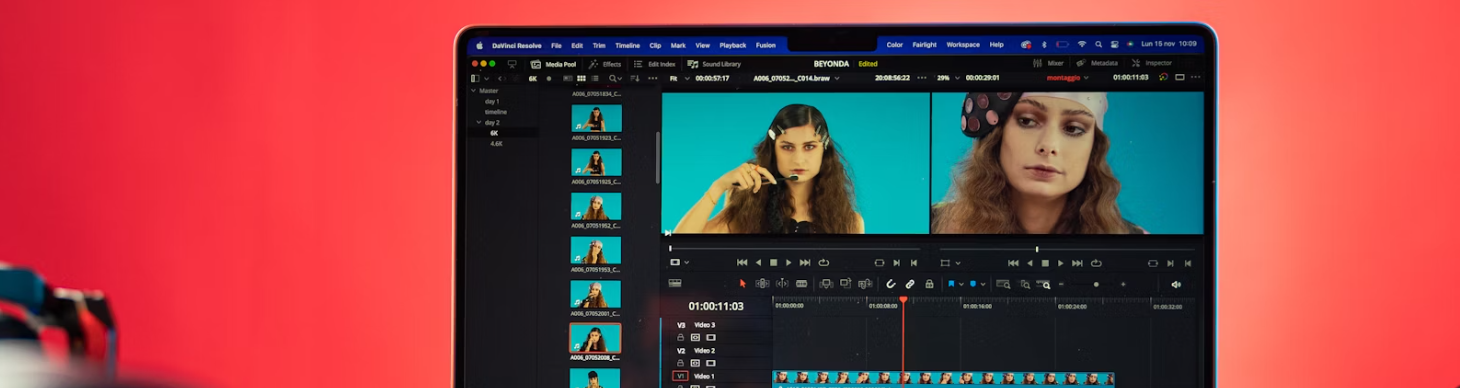The height and width of the screenshot is (388, 1460).
Task: Open the Metadata panel
Action: pyautogui.click(x=1097, y=63)
